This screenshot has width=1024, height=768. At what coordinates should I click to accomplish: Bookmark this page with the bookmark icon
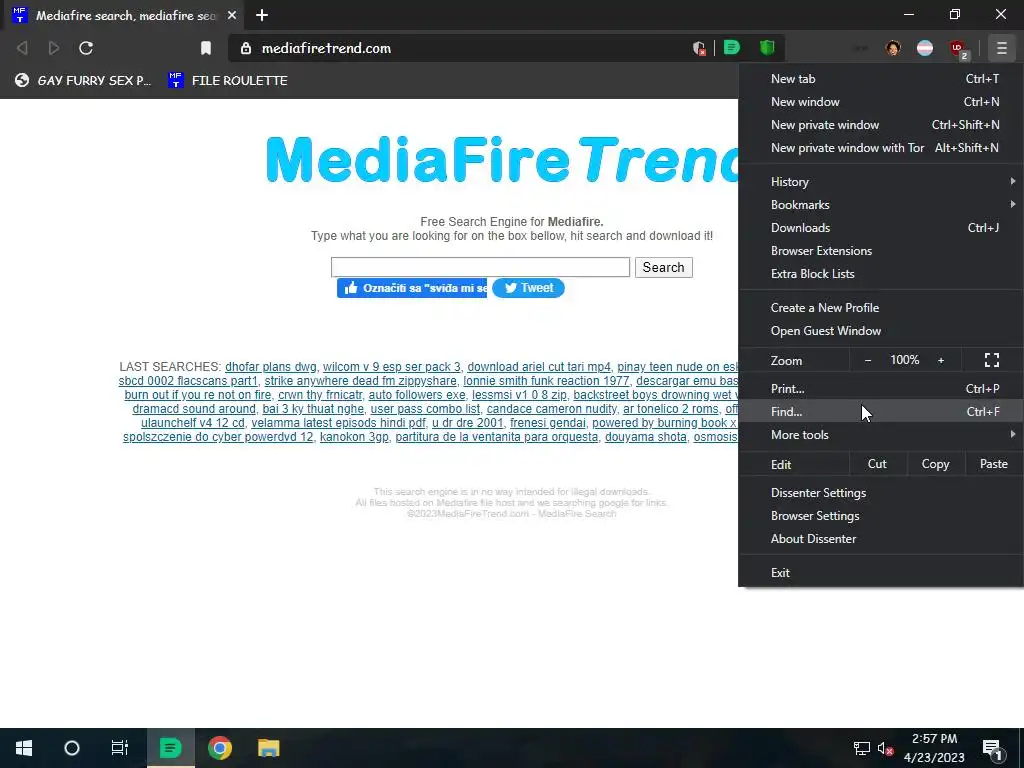[x=206, y=48]
